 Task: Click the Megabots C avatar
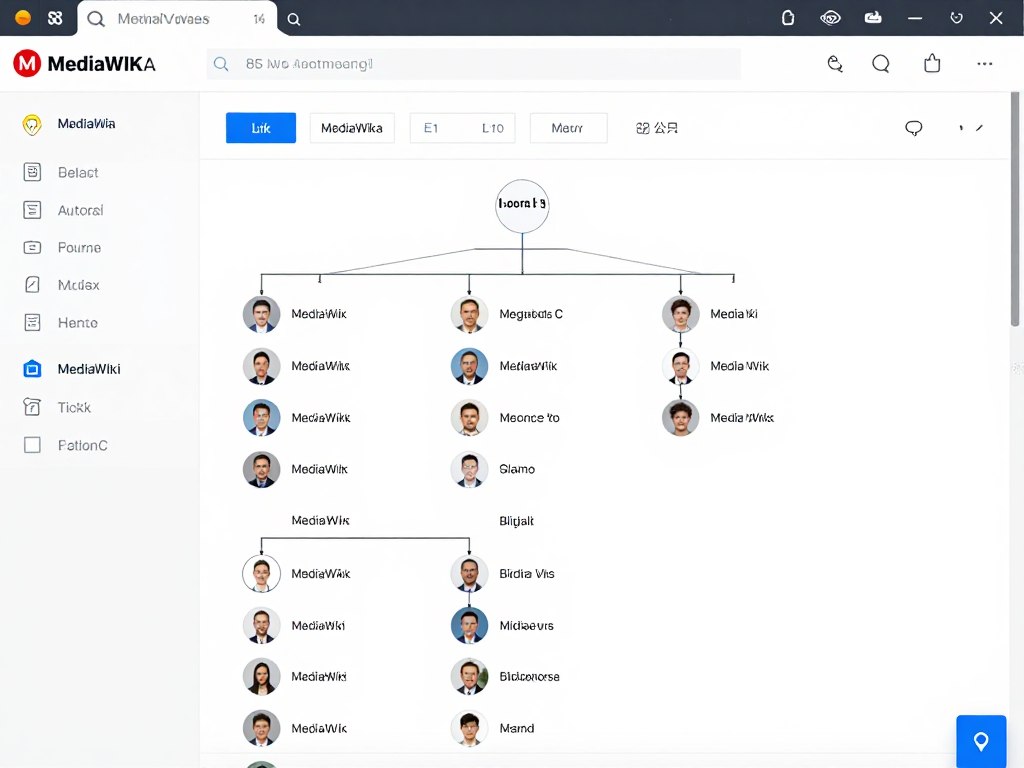point(469,314)
